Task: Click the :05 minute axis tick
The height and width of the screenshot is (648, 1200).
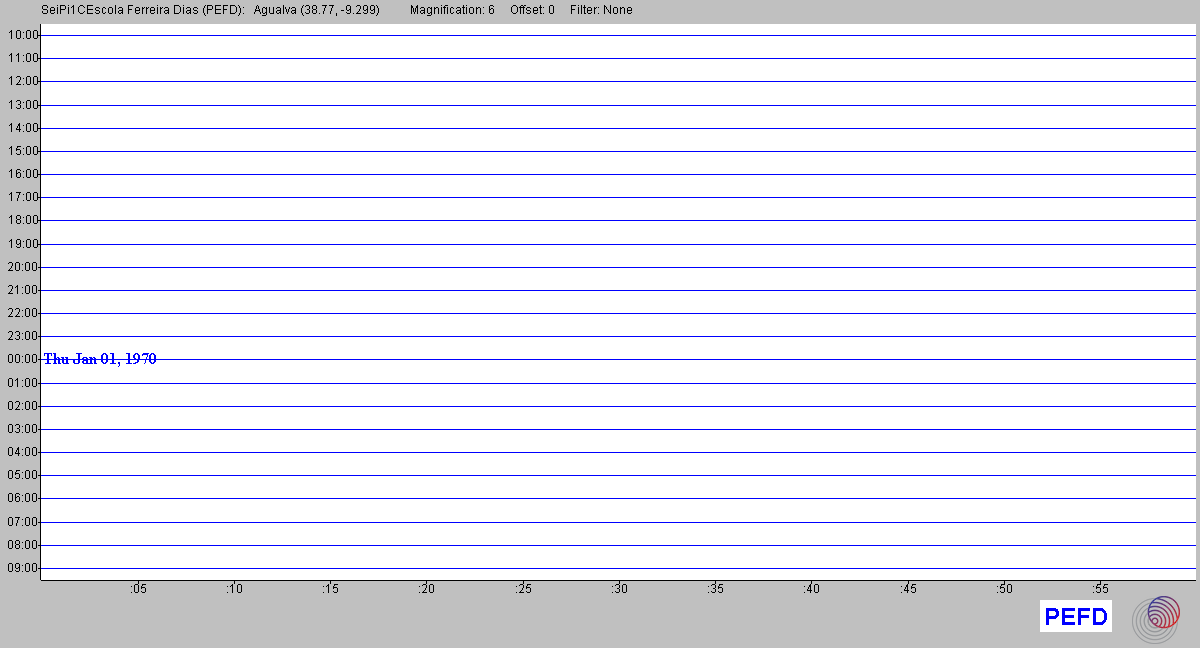Action: (138, 589)
